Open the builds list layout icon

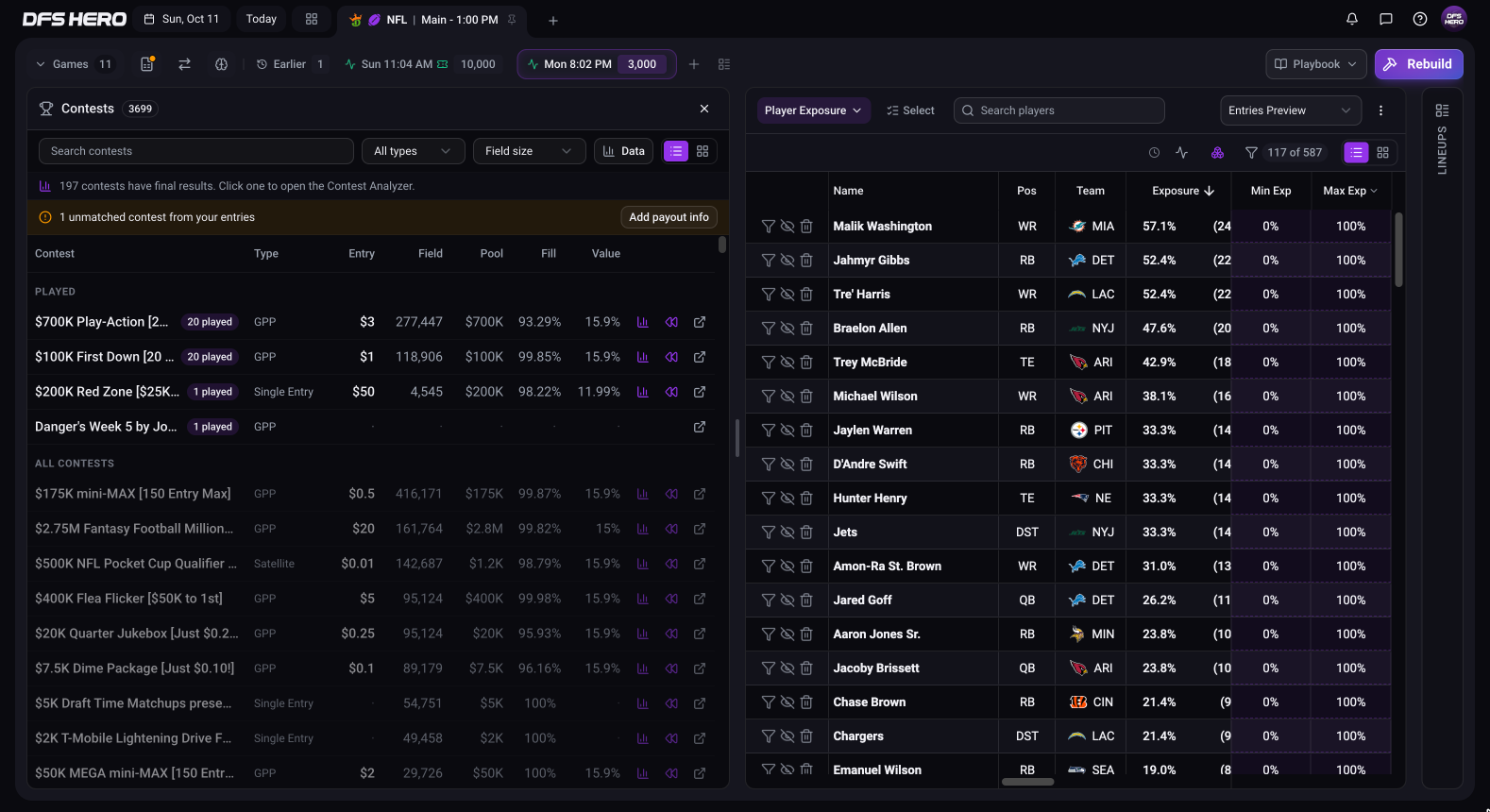(725, 64)
